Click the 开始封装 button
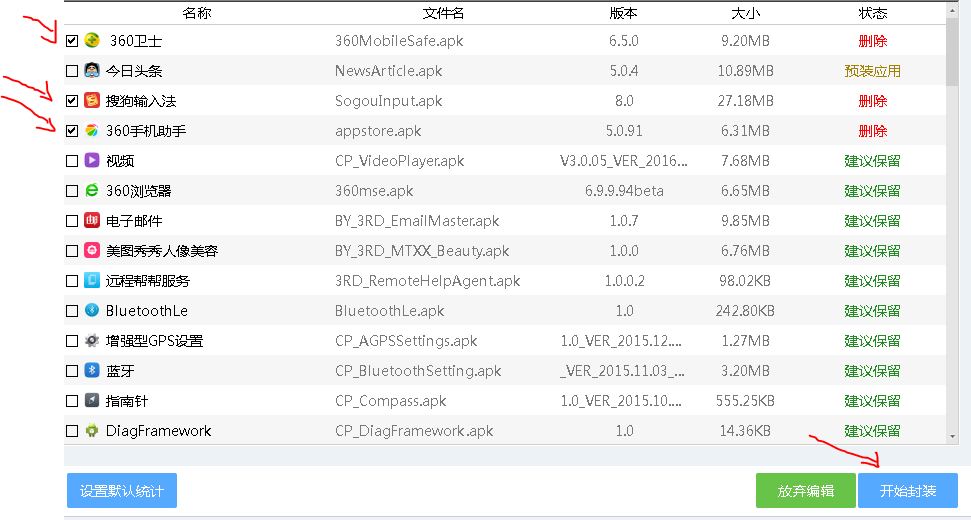Viewport: 971px width, 520px height. (x=908, y=491)
